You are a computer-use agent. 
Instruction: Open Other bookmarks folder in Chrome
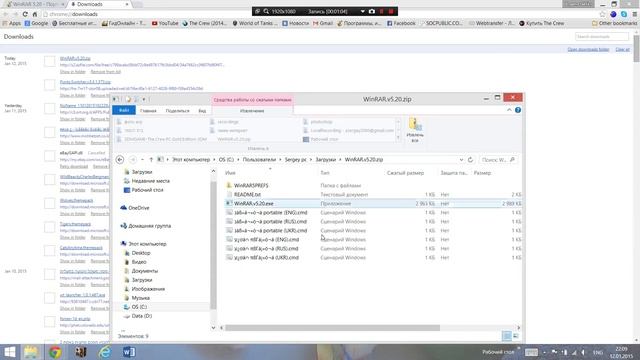614,23
